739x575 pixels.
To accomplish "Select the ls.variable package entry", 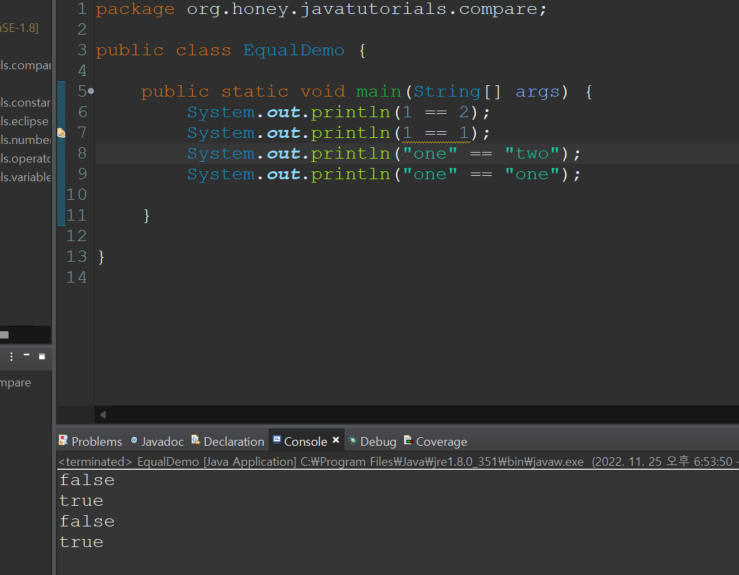I will 25,177.
